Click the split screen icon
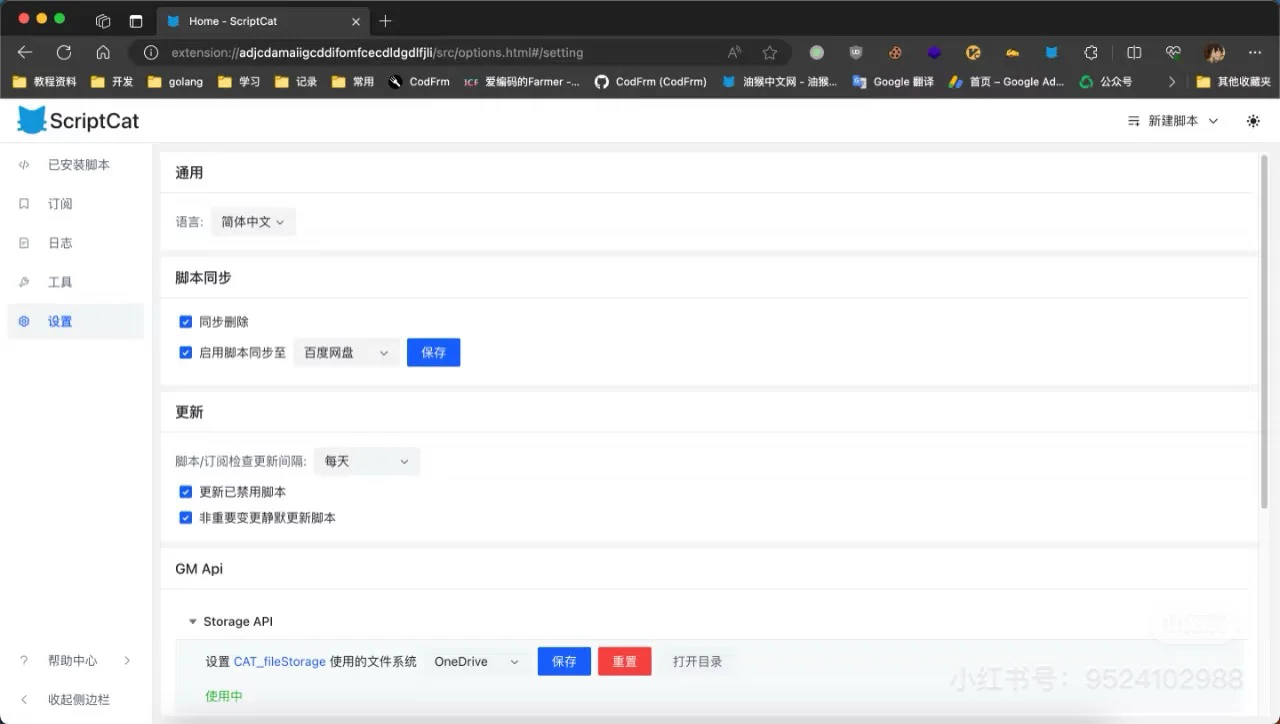Image resolution: width=1280 pixels, height=724 pixels. 1134,52
